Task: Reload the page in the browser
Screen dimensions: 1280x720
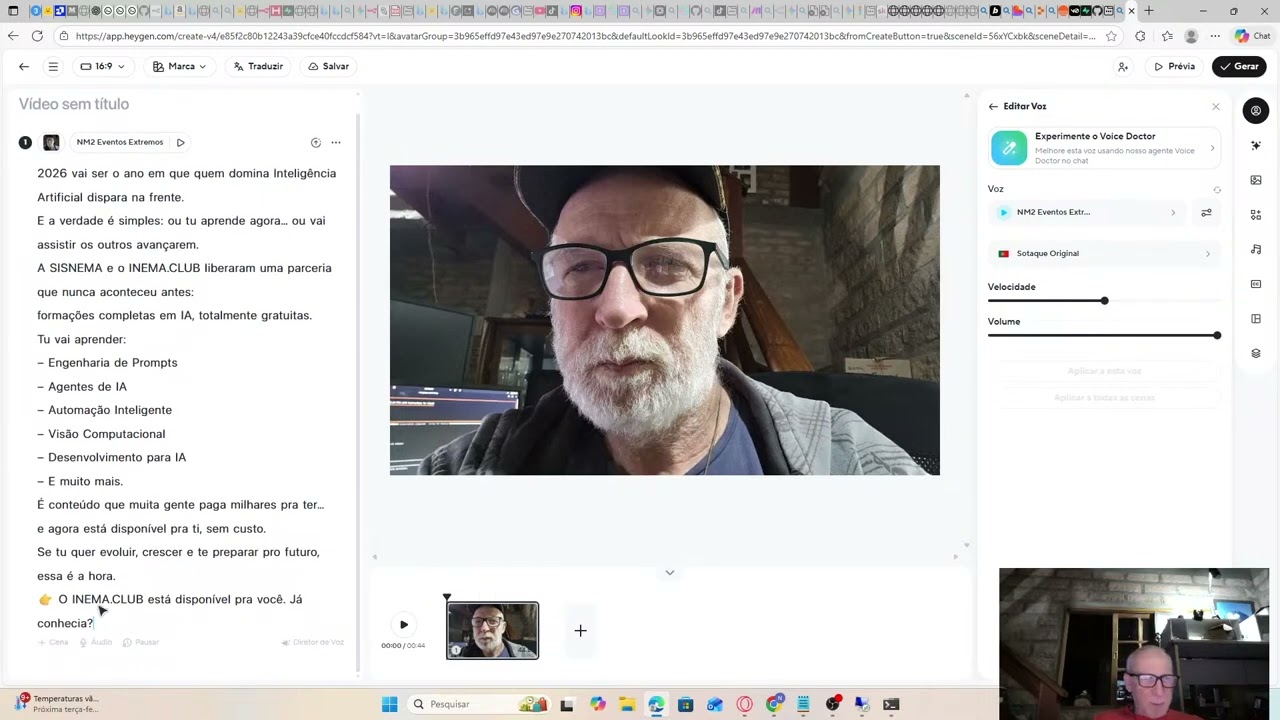Action: tap(37, 36)
